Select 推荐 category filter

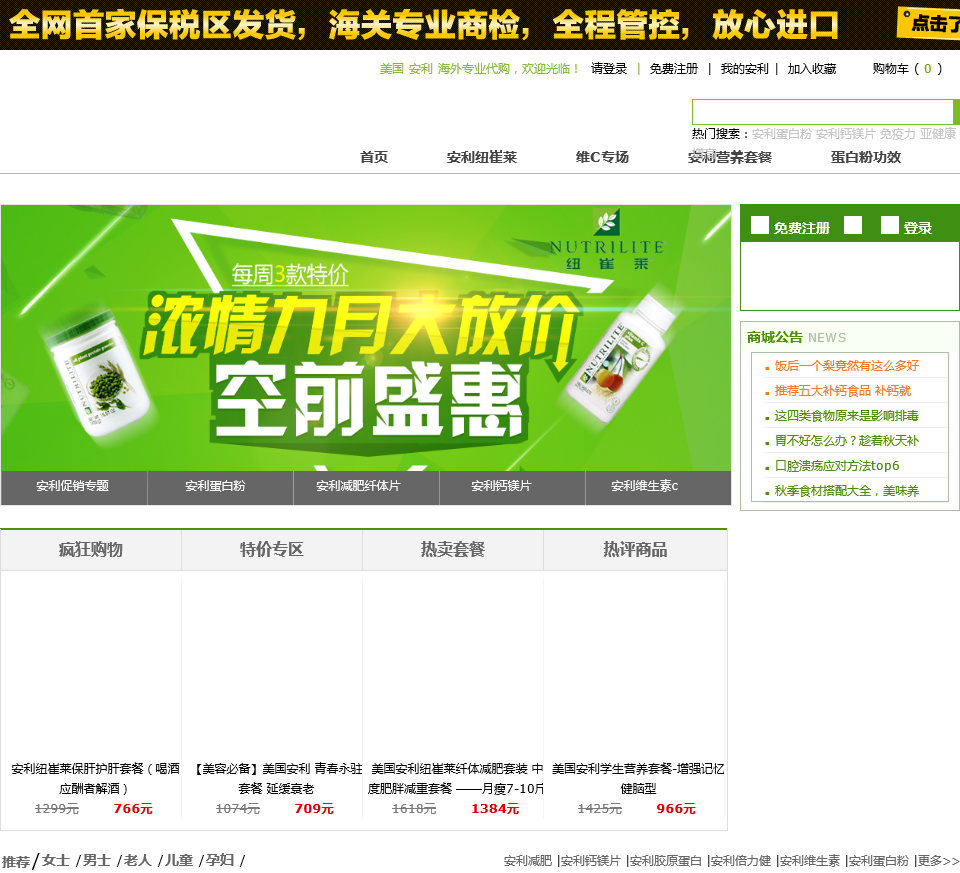click(15, 861)
